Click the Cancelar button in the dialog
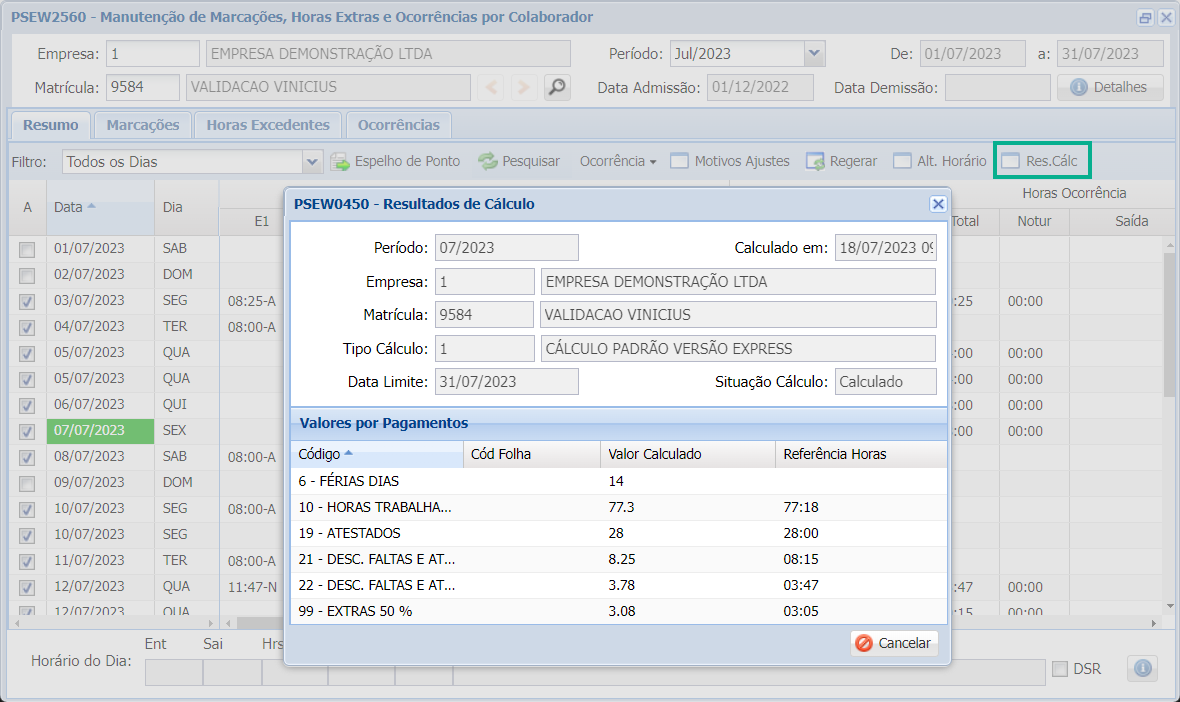The height and width of the screenshot is (702, 1180). coord(894,643)
